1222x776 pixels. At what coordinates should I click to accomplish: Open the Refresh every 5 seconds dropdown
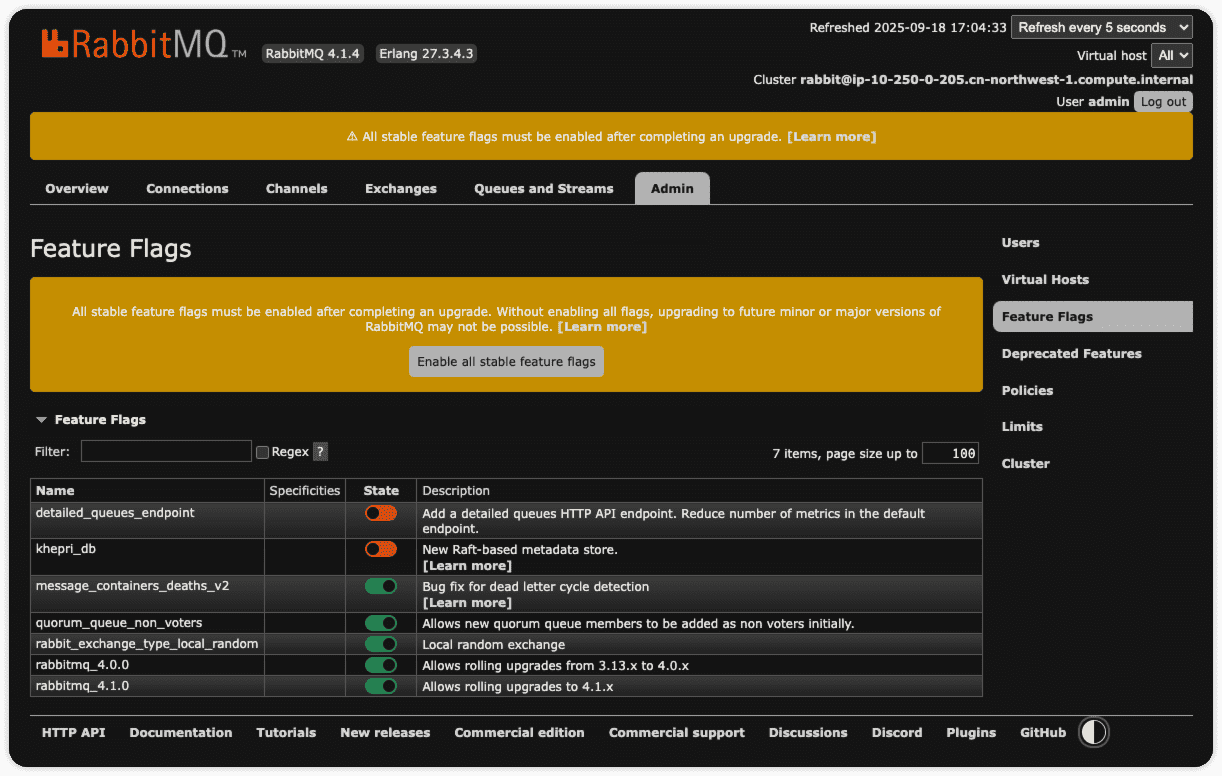coord(1101,28)
